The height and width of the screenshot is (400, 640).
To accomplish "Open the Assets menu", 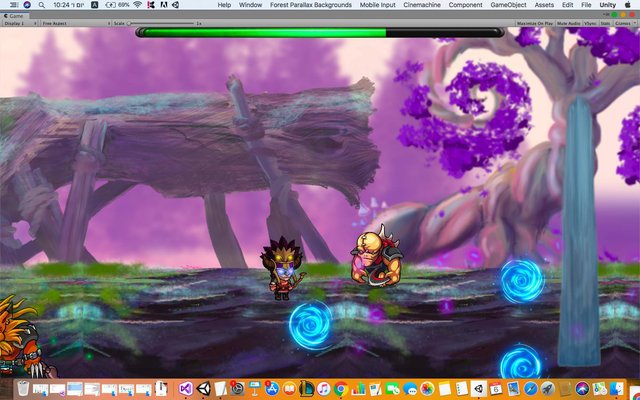I will pos(544,5).
